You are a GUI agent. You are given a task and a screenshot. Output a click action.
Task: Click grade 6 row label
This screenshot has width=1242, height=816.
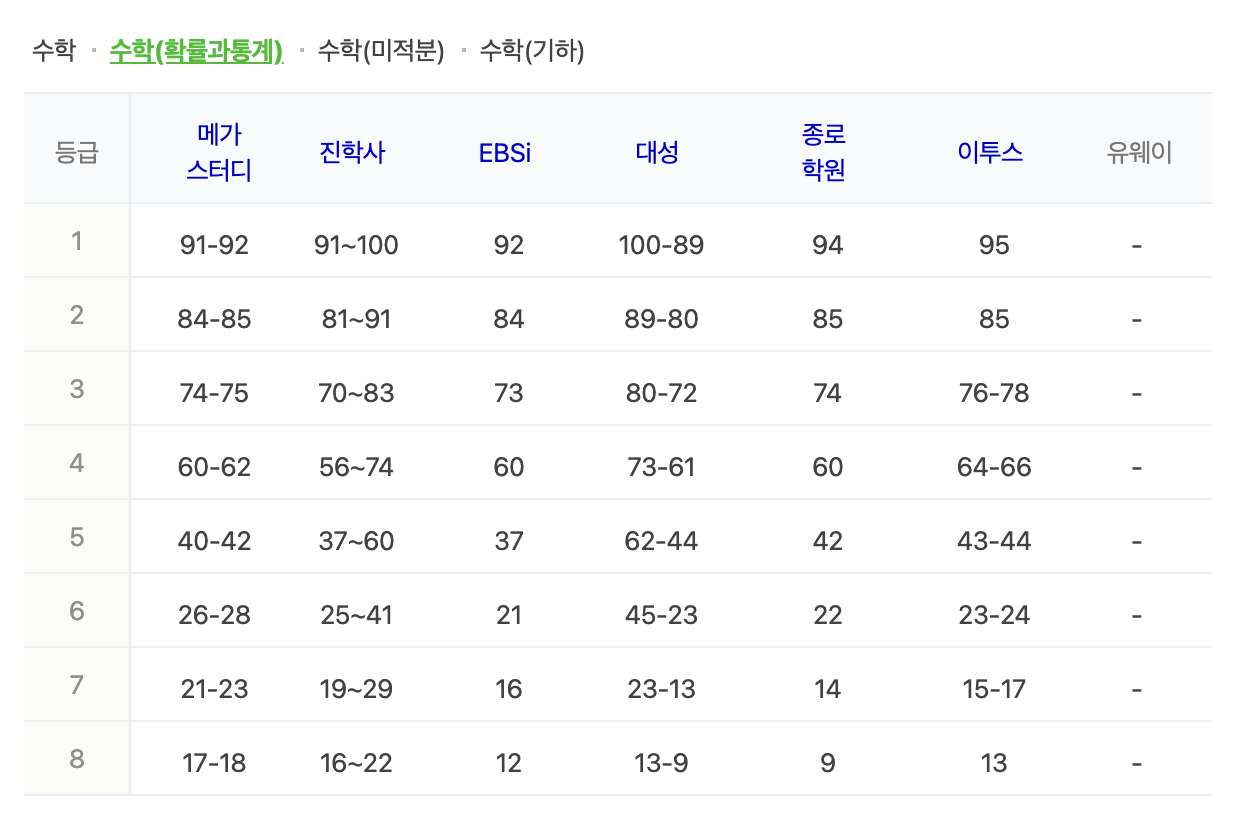(x=76, y=614)
